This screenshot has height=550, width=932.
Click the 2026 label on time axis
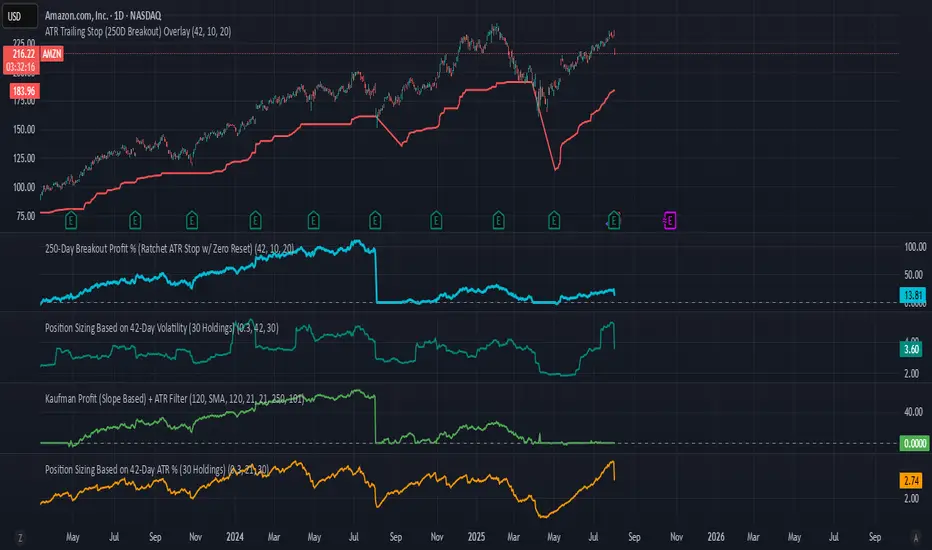point(716,537)
